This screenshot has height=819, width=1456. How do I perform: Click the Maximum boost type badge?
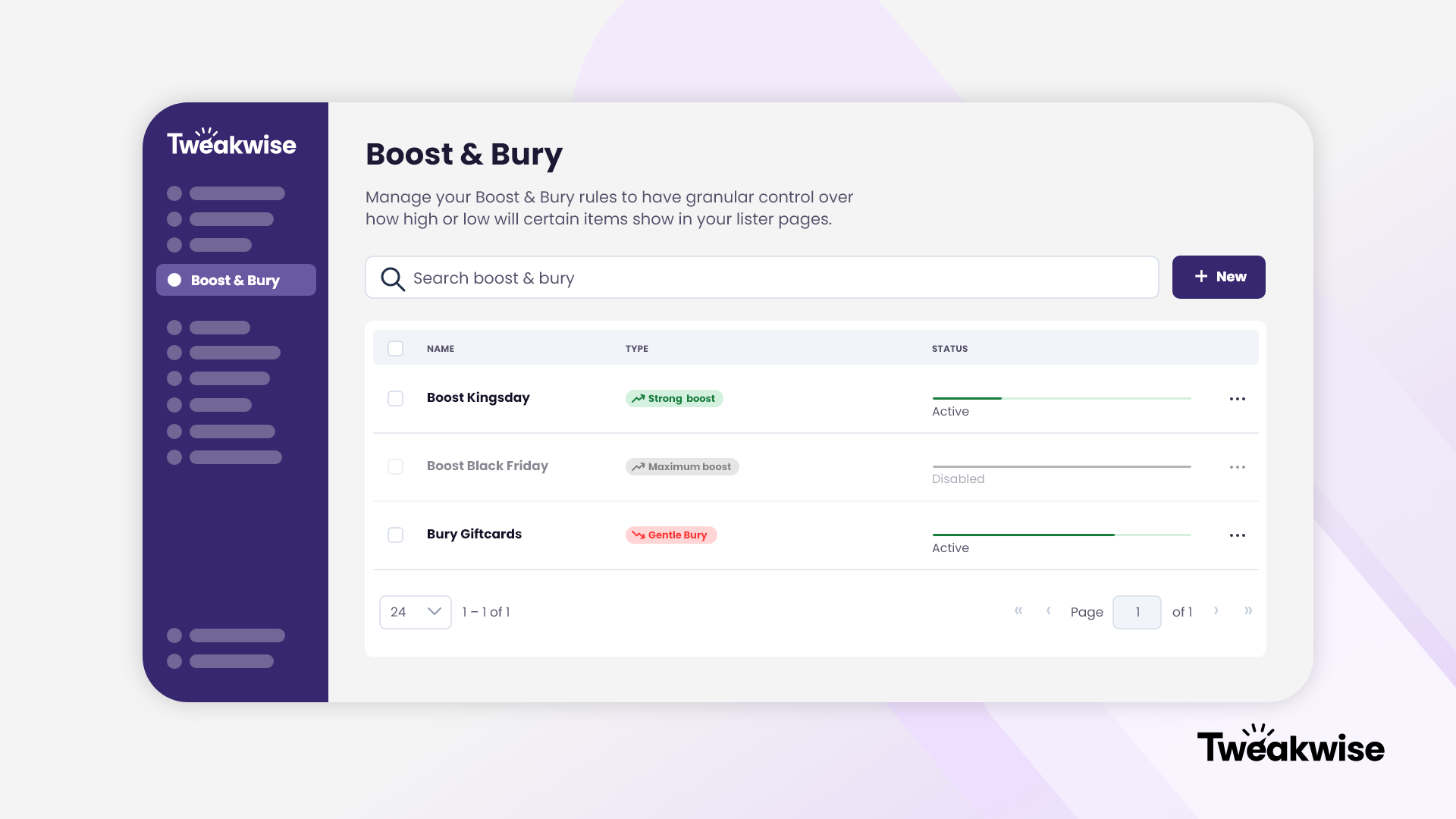[682, 467]
